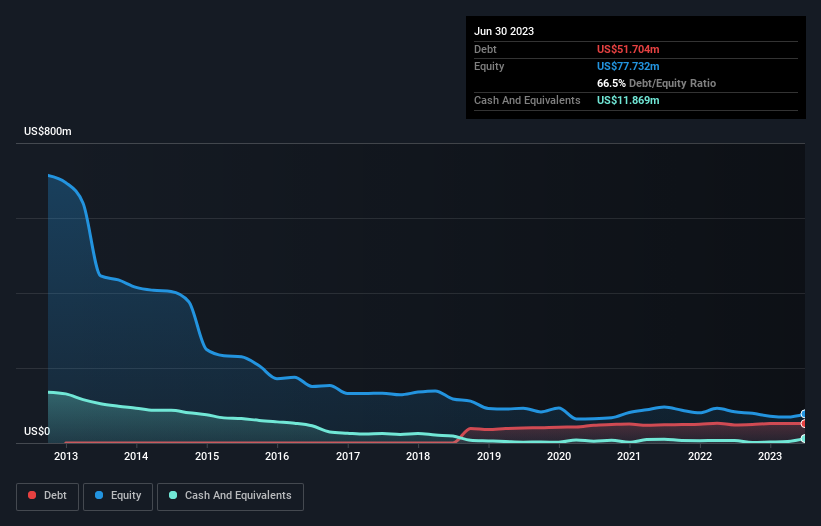Click the 2017 axis label

348,456
